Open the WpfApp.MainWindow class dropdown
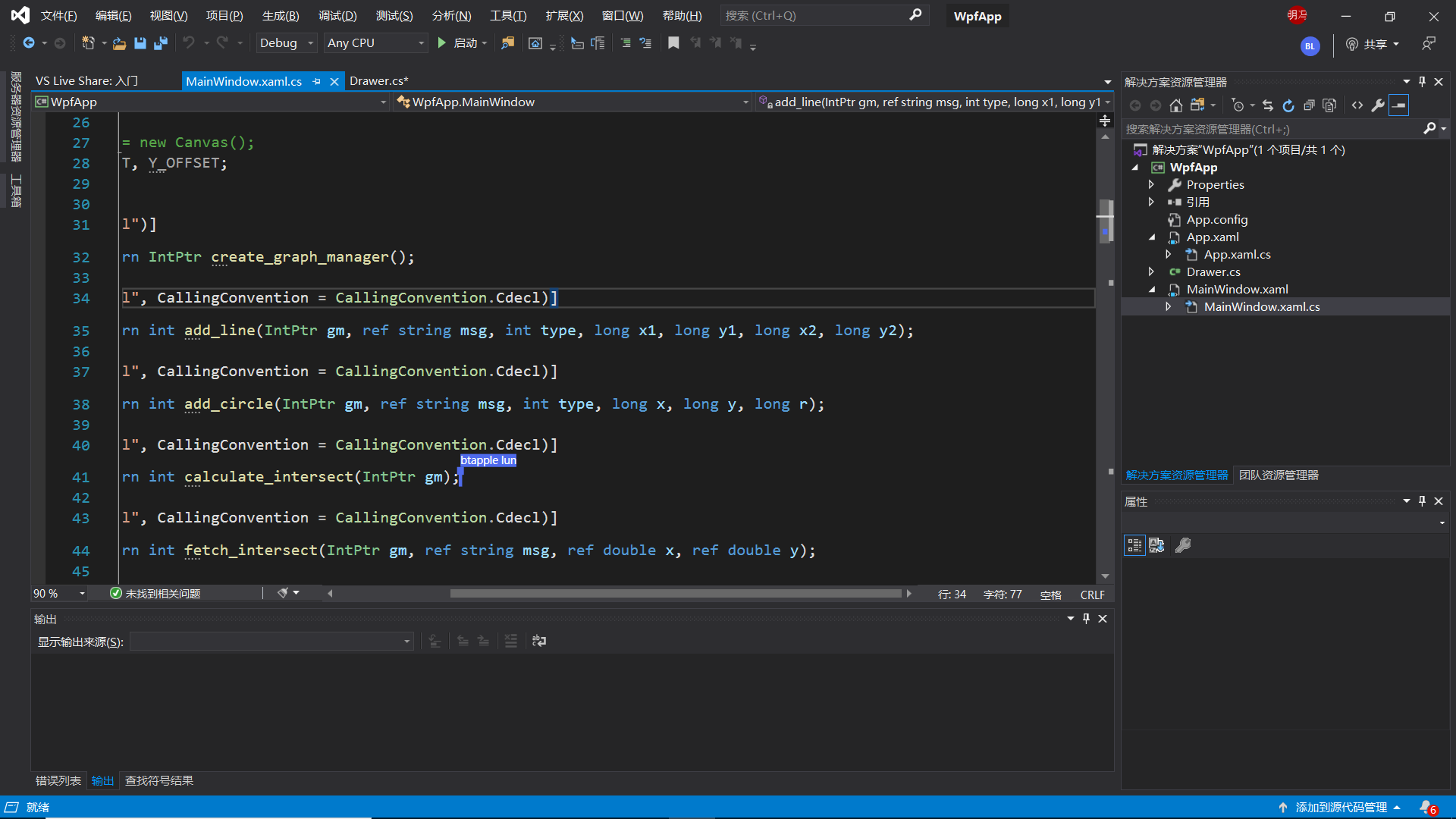Image resolution: width=1456 pixels, height=819 pixels. coord(573,102)
